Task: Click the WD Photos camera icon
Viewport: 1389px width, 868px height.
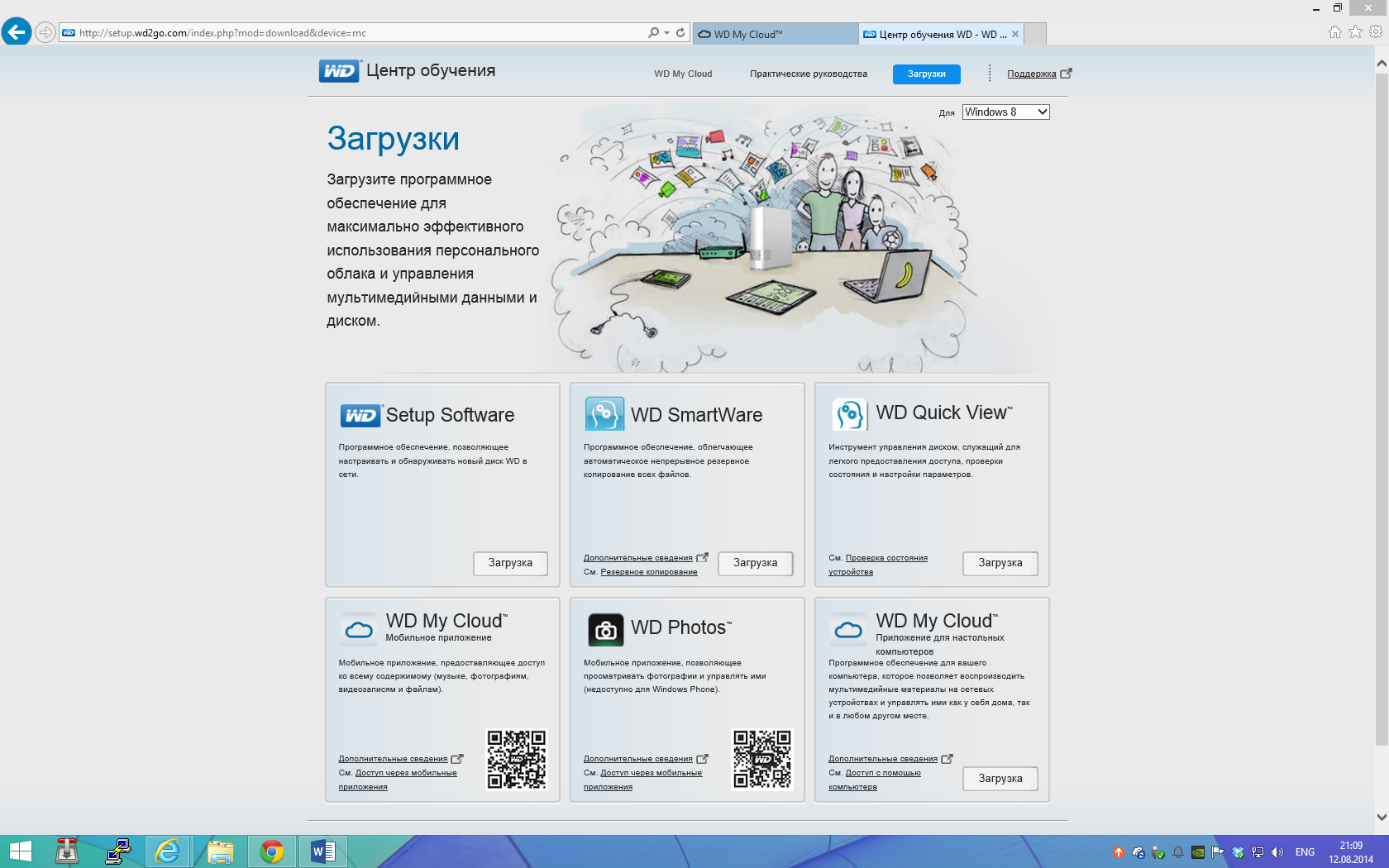Action: 606,630
